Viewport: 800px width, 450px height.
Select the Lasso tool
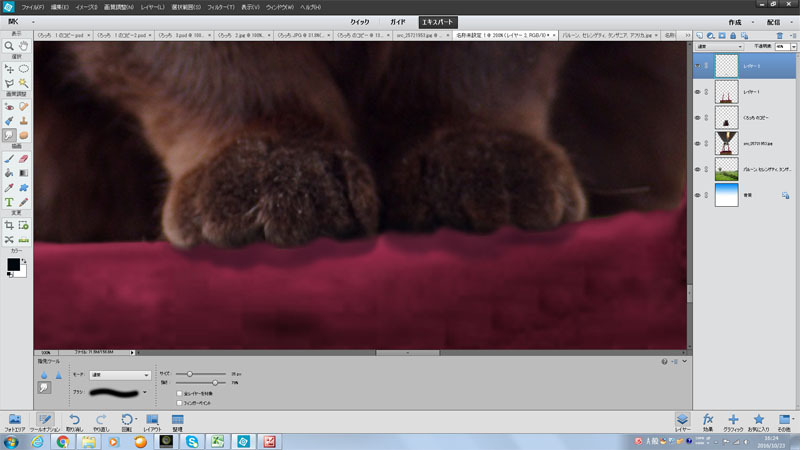(9, 83)
